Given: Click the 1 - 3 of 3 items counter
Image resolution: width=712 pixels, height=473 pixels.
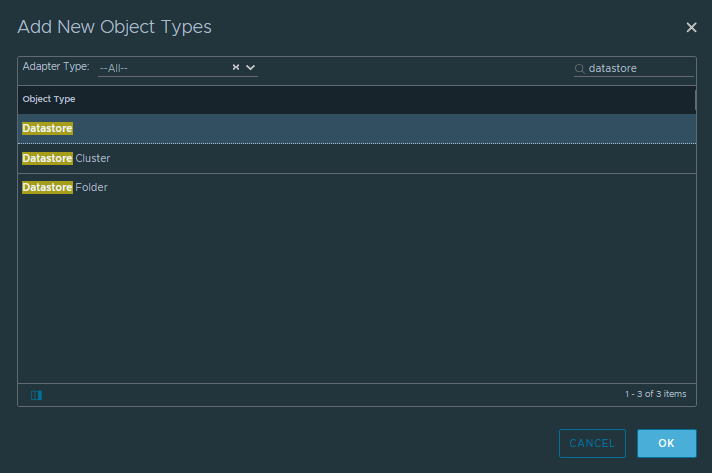Looking at the screenshot, I should 655,394.
